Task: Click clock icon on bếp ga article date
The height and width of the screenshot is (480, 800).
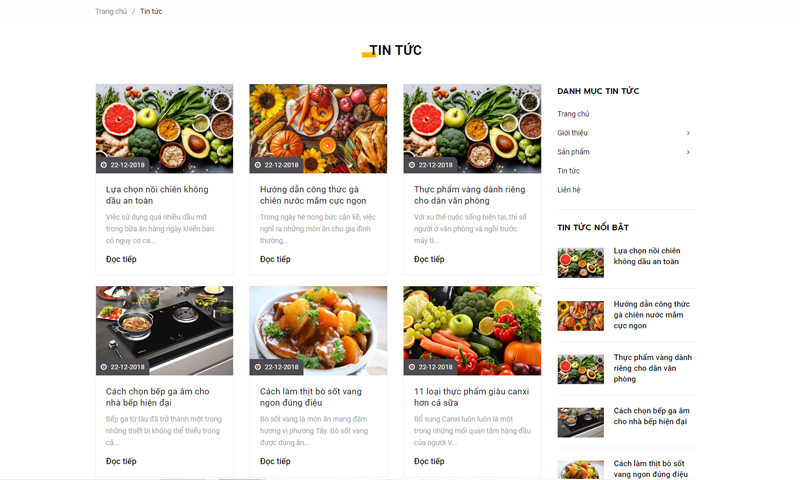Action: [104, 367]
